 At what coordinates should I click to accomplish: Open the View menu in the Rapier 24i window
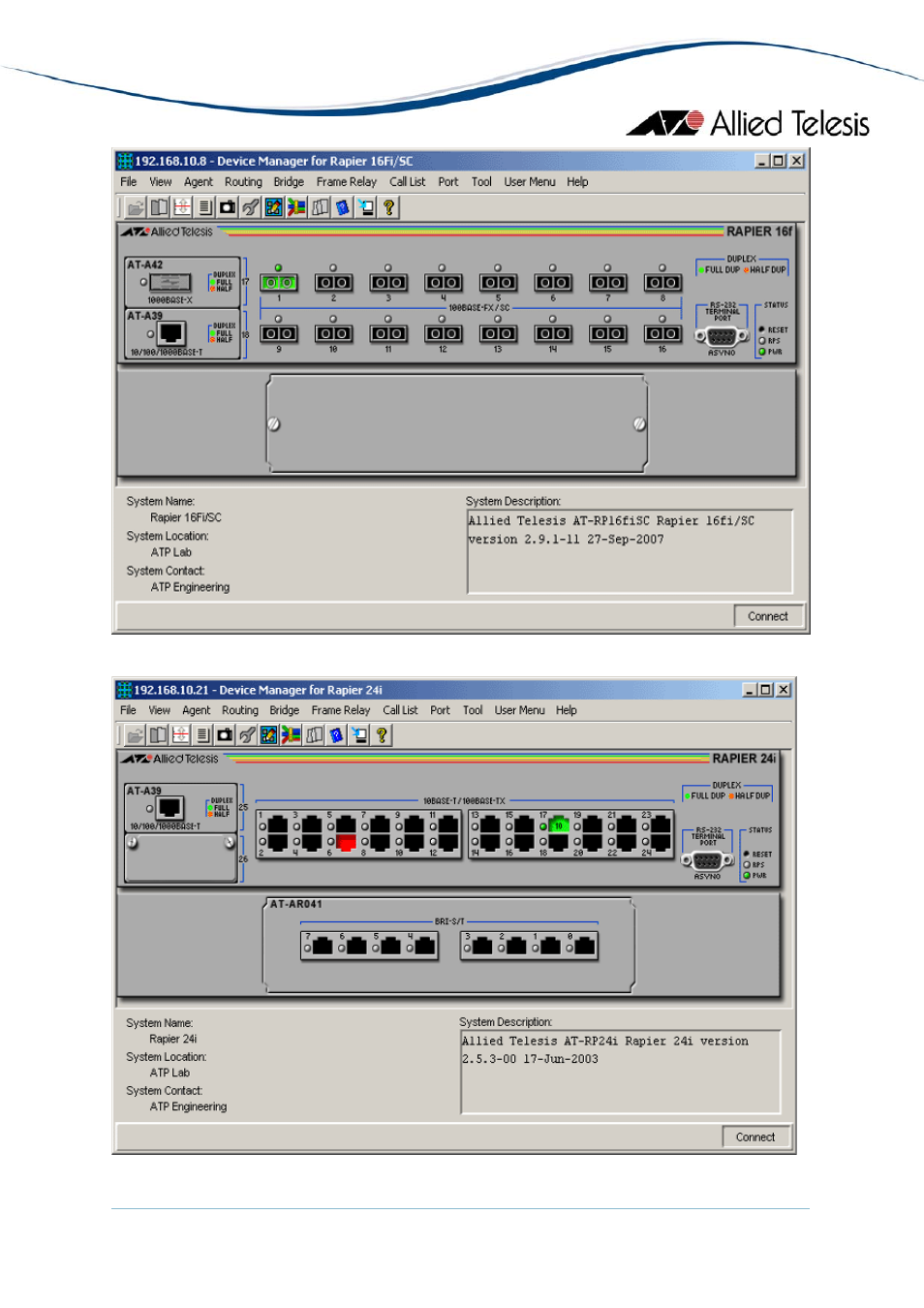(x=159, y=710)
